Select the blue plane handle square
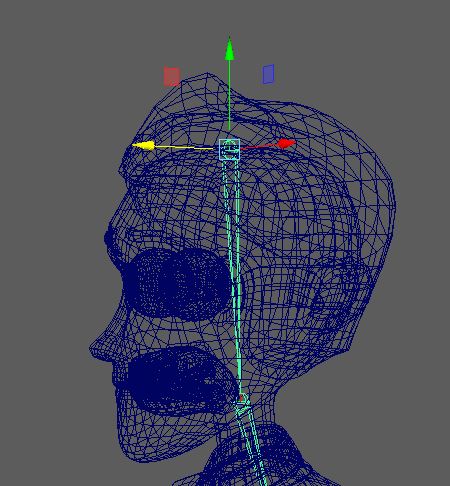 pos(268,74)
